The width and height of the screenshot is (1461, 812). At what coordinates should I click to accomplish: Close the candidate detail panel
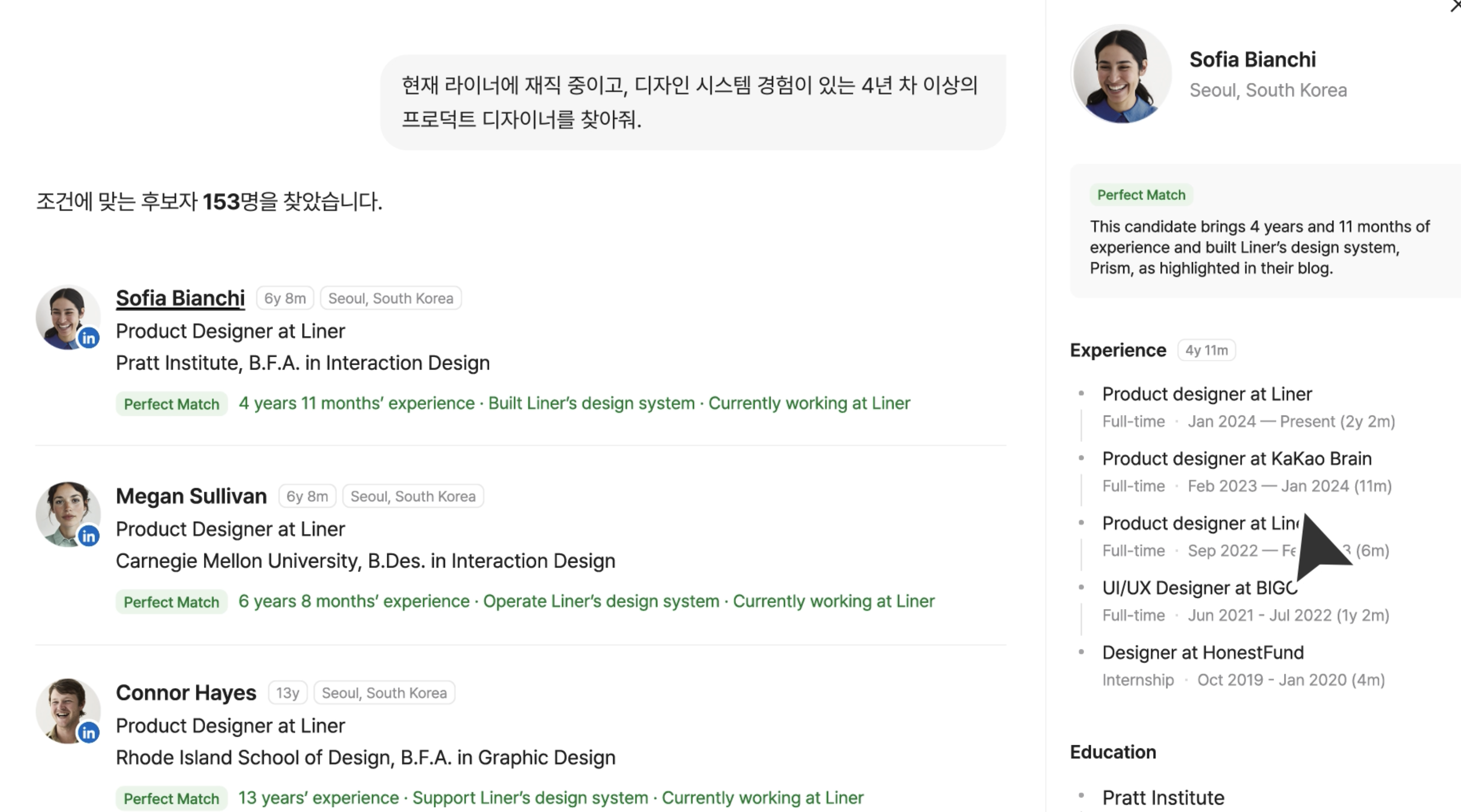pyautogui.click(x=1455, y=6)
